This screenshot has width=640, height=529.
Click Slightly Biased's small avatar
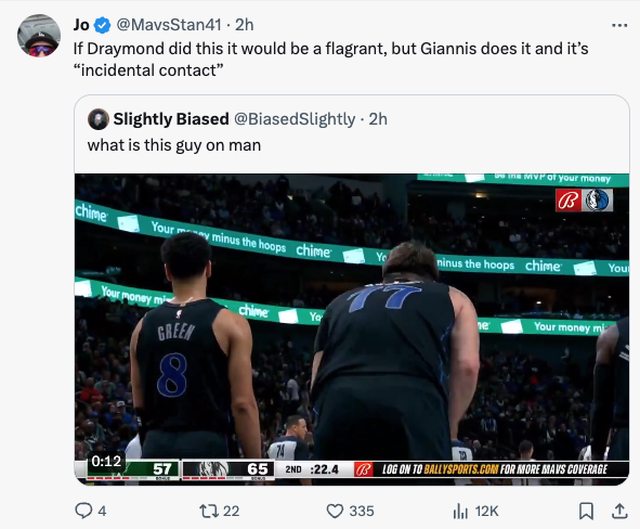point(98,119)
